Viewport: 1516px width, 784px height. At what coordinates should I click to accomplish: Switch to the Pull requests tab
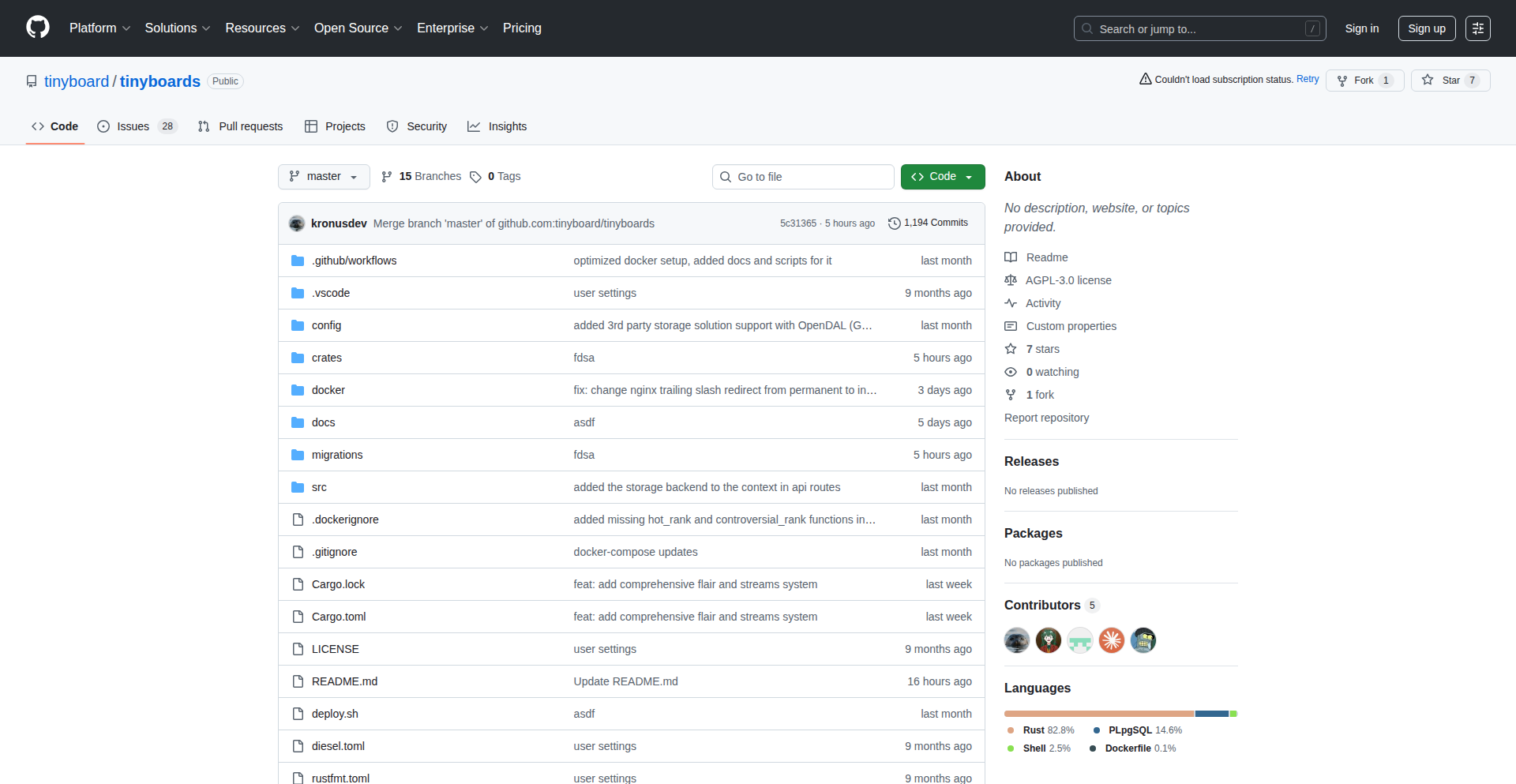(x=240, y=126)
